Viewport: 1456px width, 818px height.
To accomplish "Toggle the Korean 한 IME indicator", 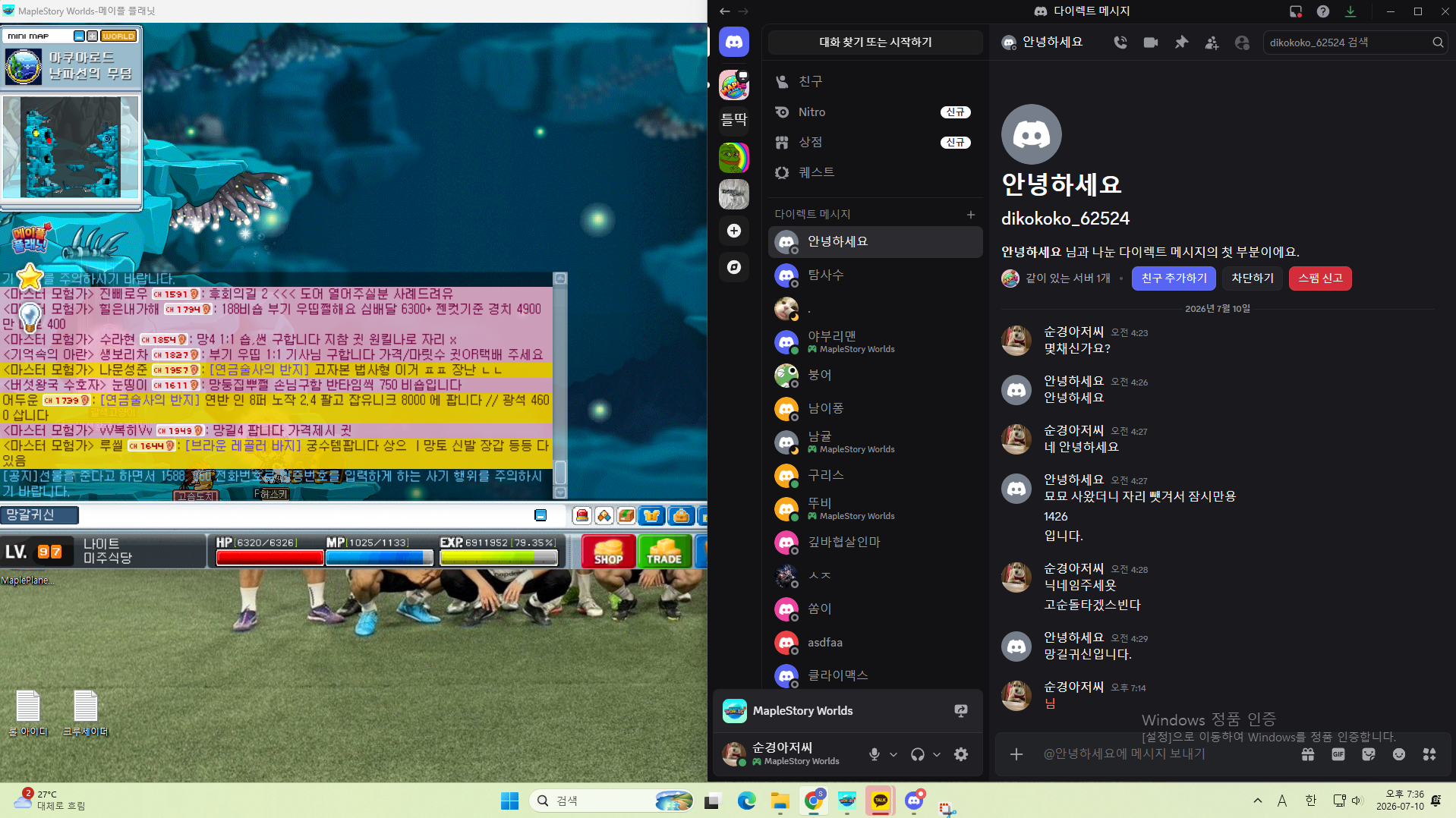I will tap(1311, 801).
